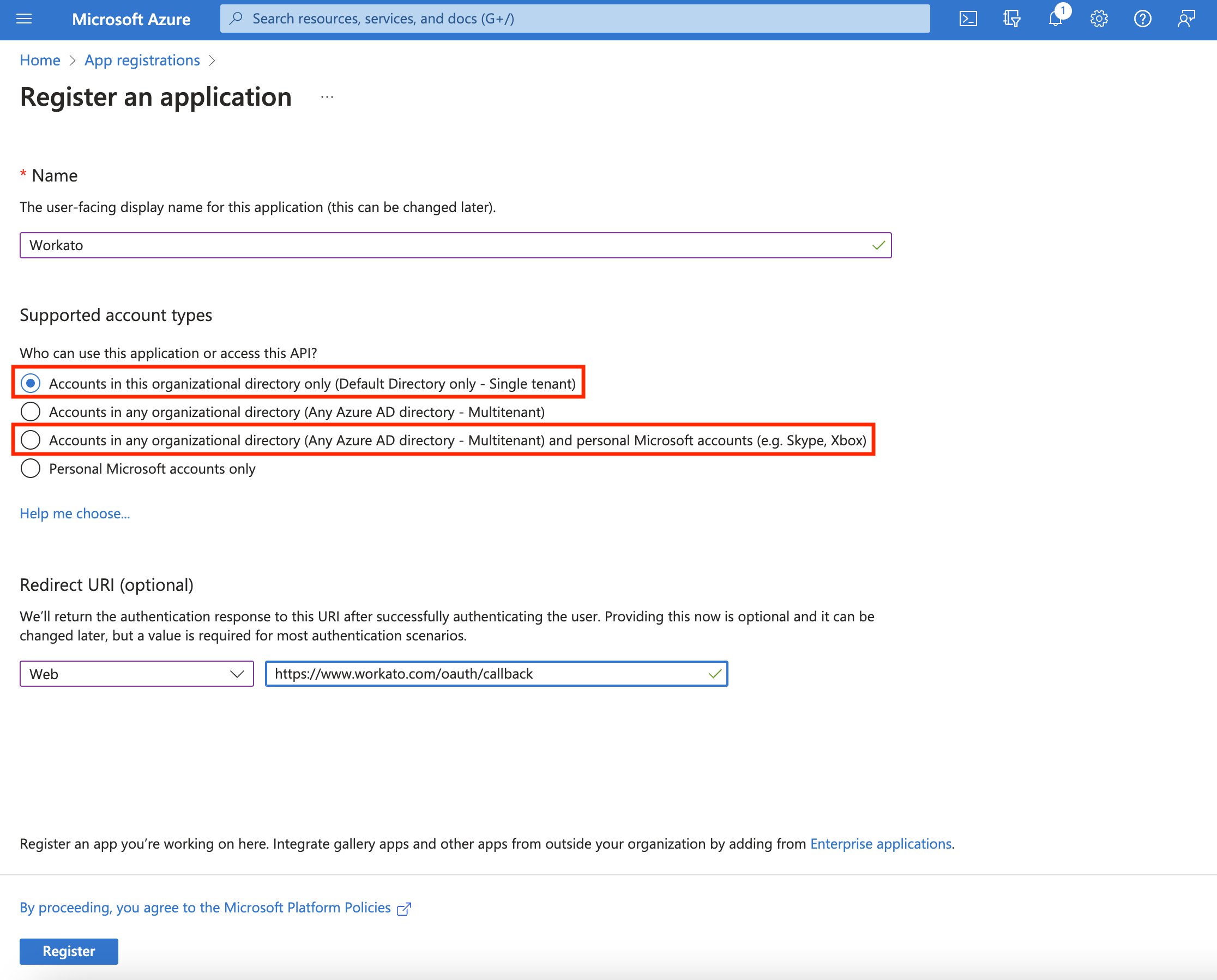This screenshot has width=1217, height=980.
Task: Expand the page options ellipsis next to title
Action: [328, 96]
